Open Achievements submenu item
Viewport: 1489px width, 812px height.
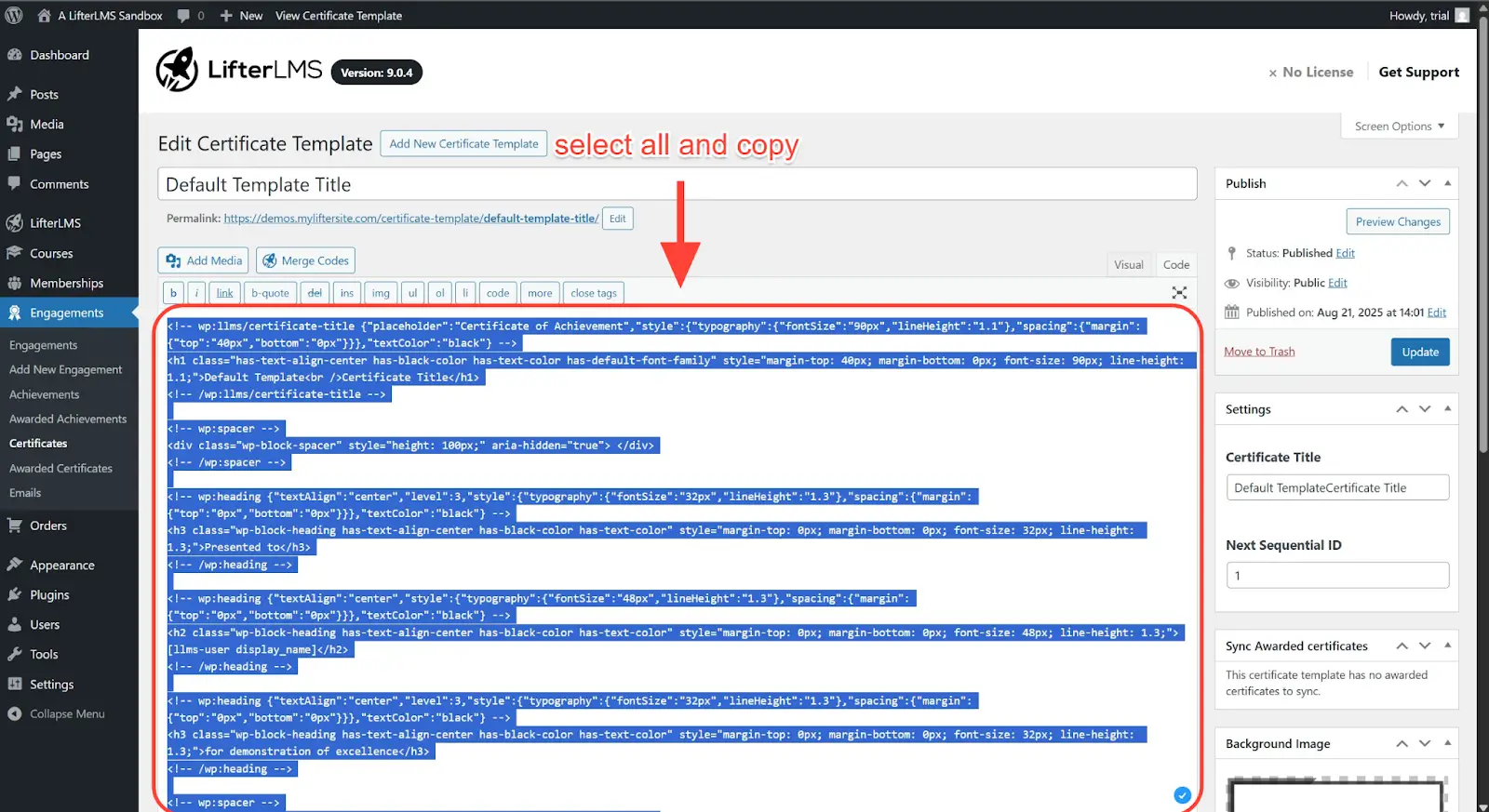[x=44, y=394]
